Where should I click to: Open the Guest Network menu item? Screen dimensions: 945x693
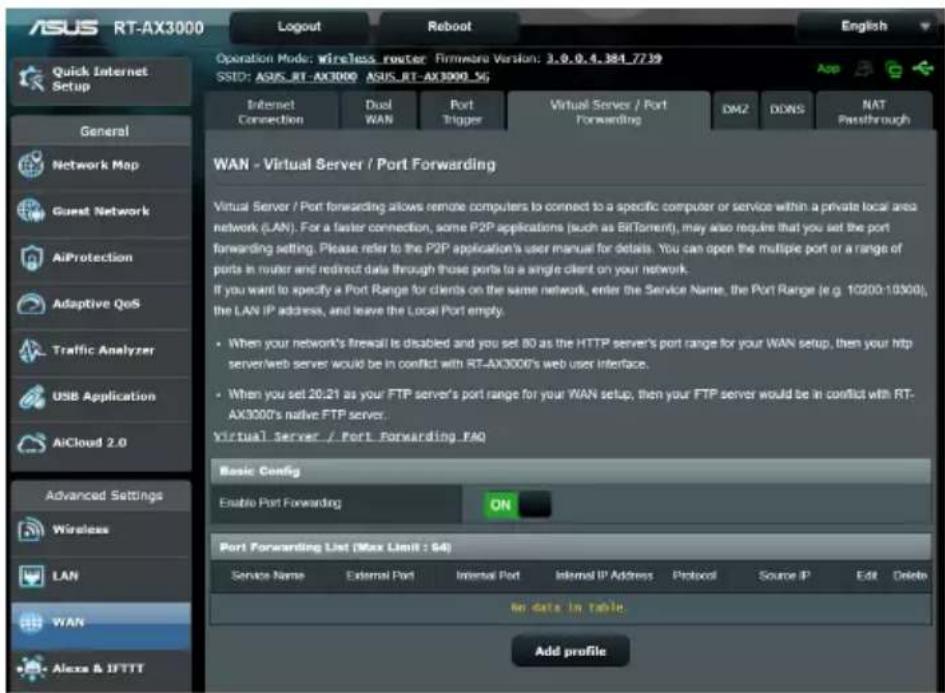coord(101,211)
